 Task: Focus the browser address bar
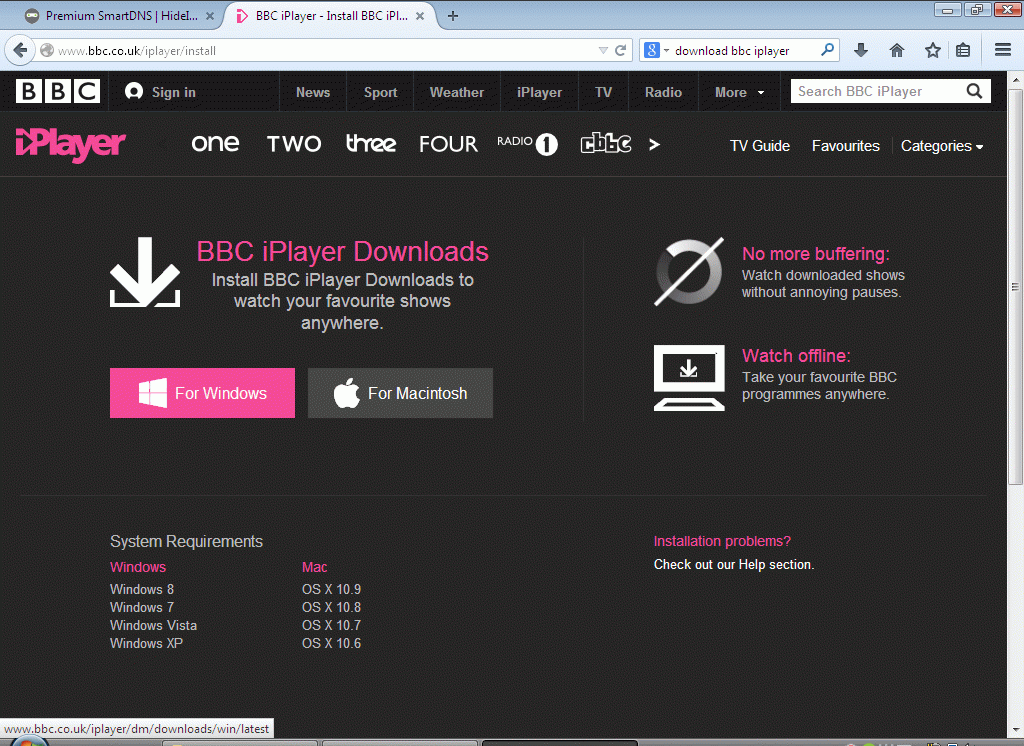coord(325,50)
